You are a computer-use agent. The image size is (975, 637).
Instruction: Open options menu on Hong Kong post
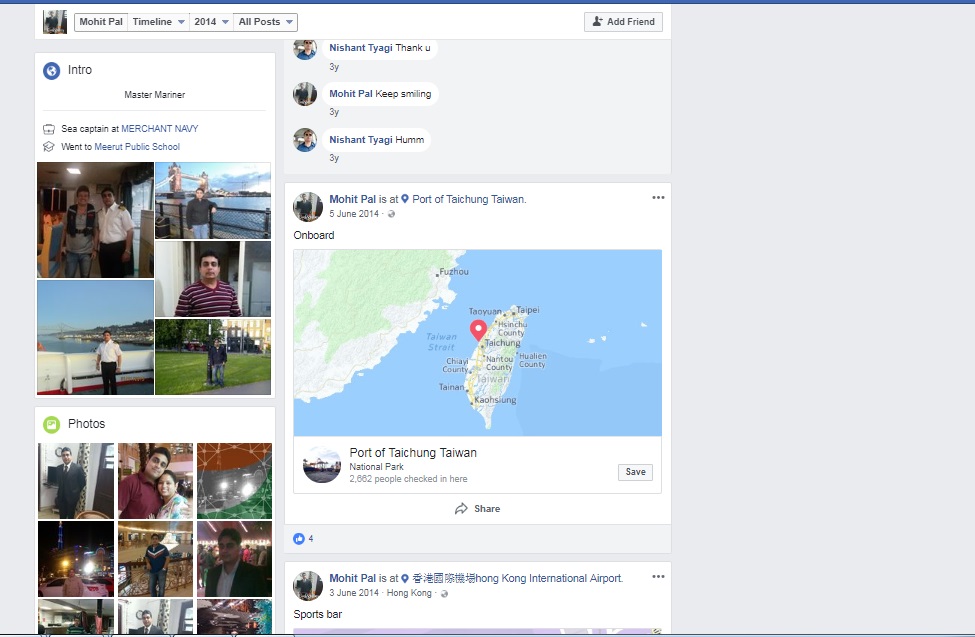click(658, 577)
